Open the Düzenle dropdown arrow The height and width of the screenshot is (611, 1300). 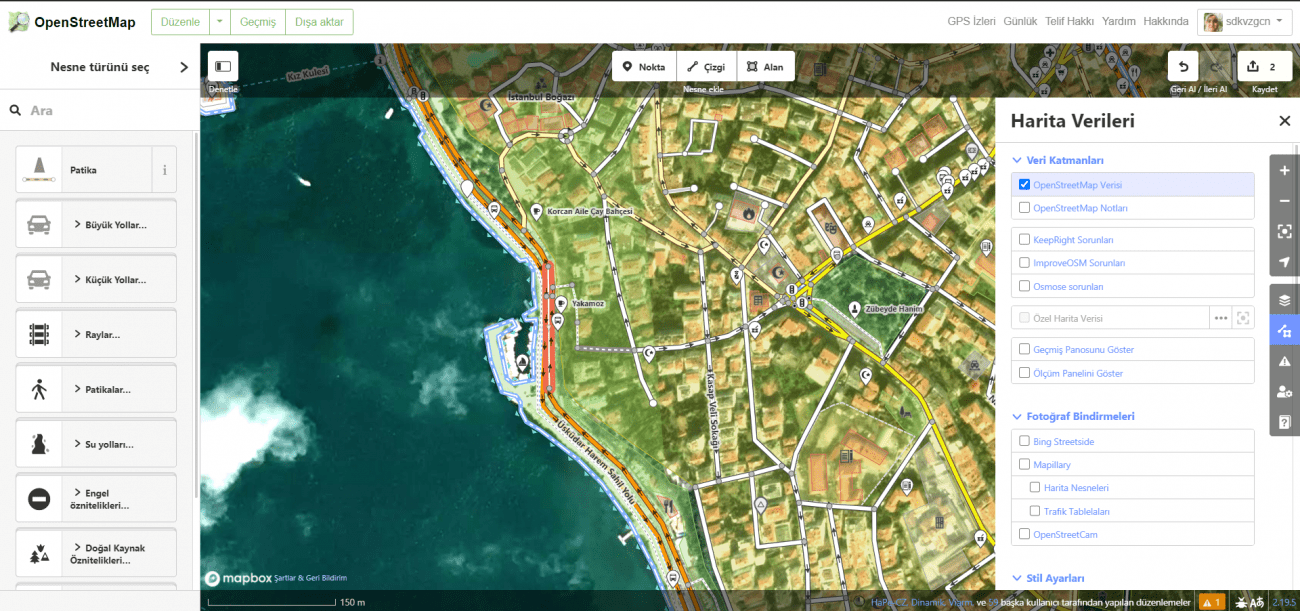click(219, 22)
